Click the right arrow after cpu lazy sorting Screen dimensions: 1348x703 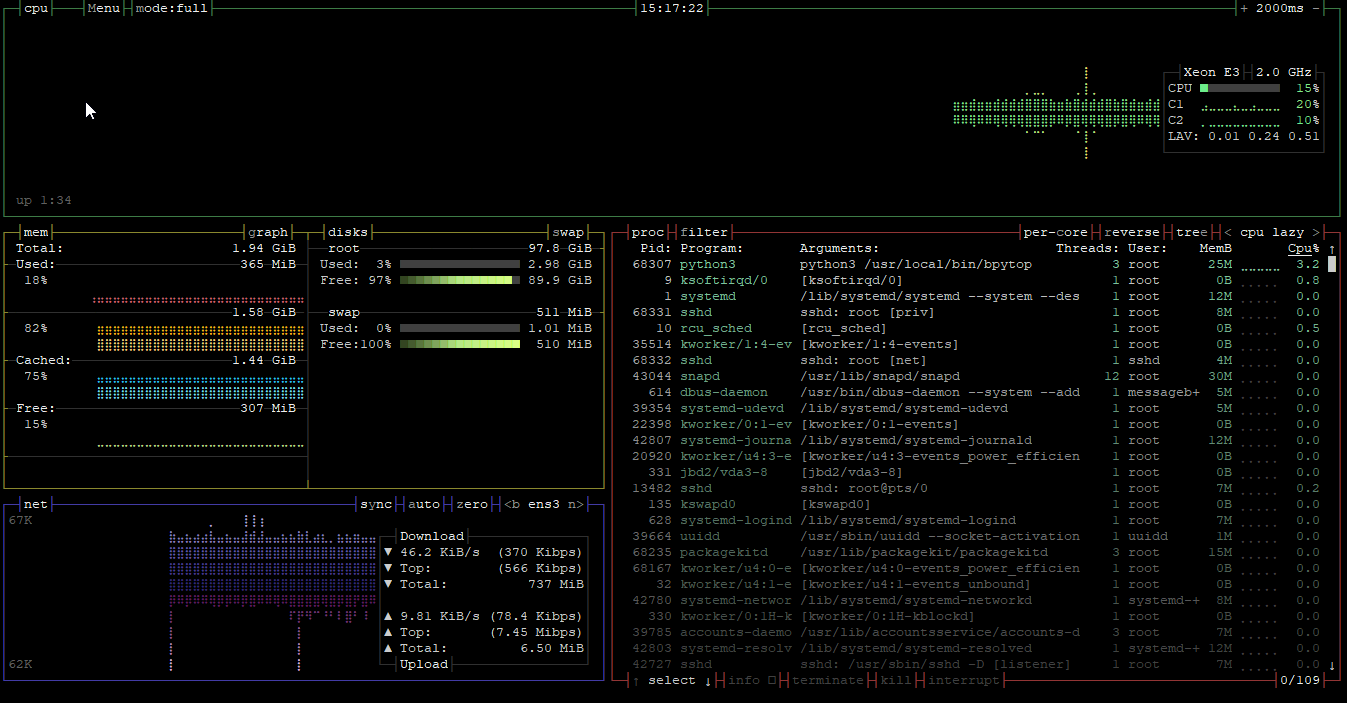pos(1316,232)
